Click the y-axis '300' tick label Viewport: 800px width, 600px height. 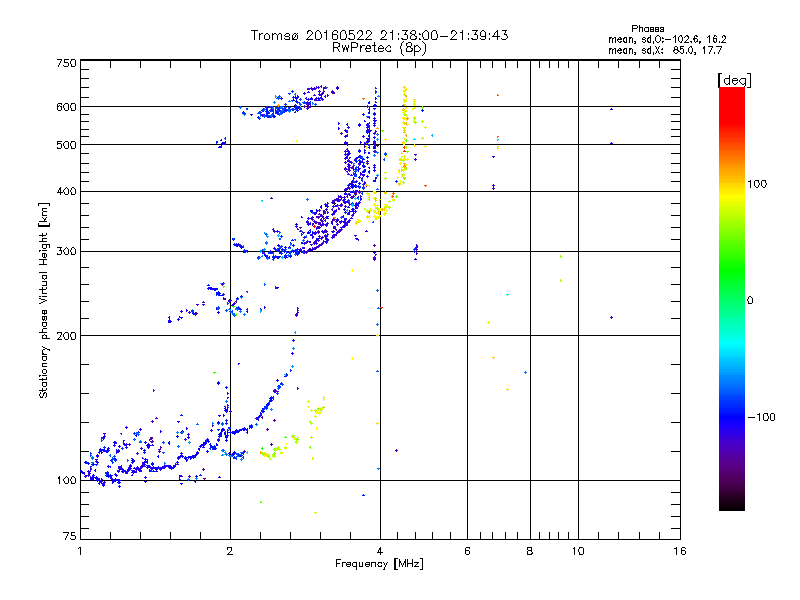coord(66,252)
